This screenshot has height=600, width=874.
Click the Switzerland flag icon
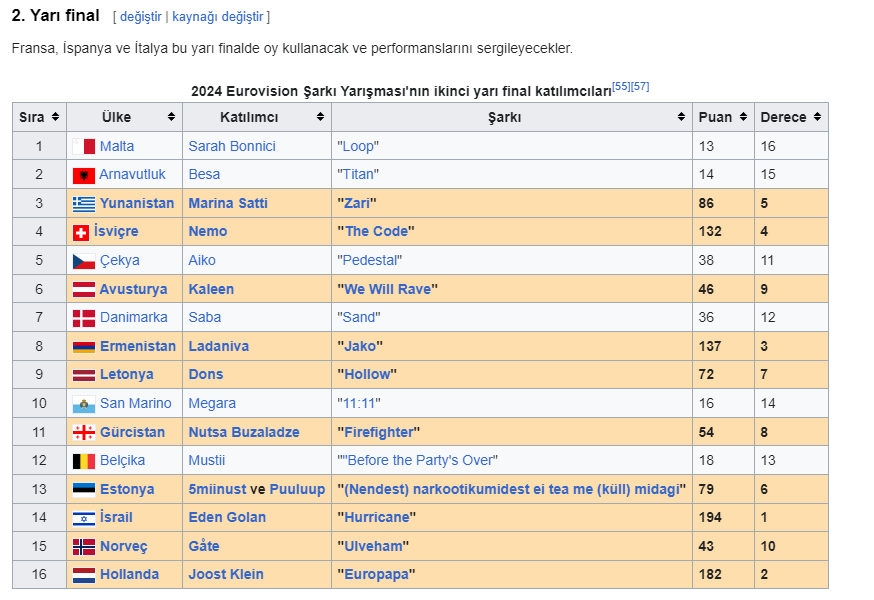click(x=81, y=232)
